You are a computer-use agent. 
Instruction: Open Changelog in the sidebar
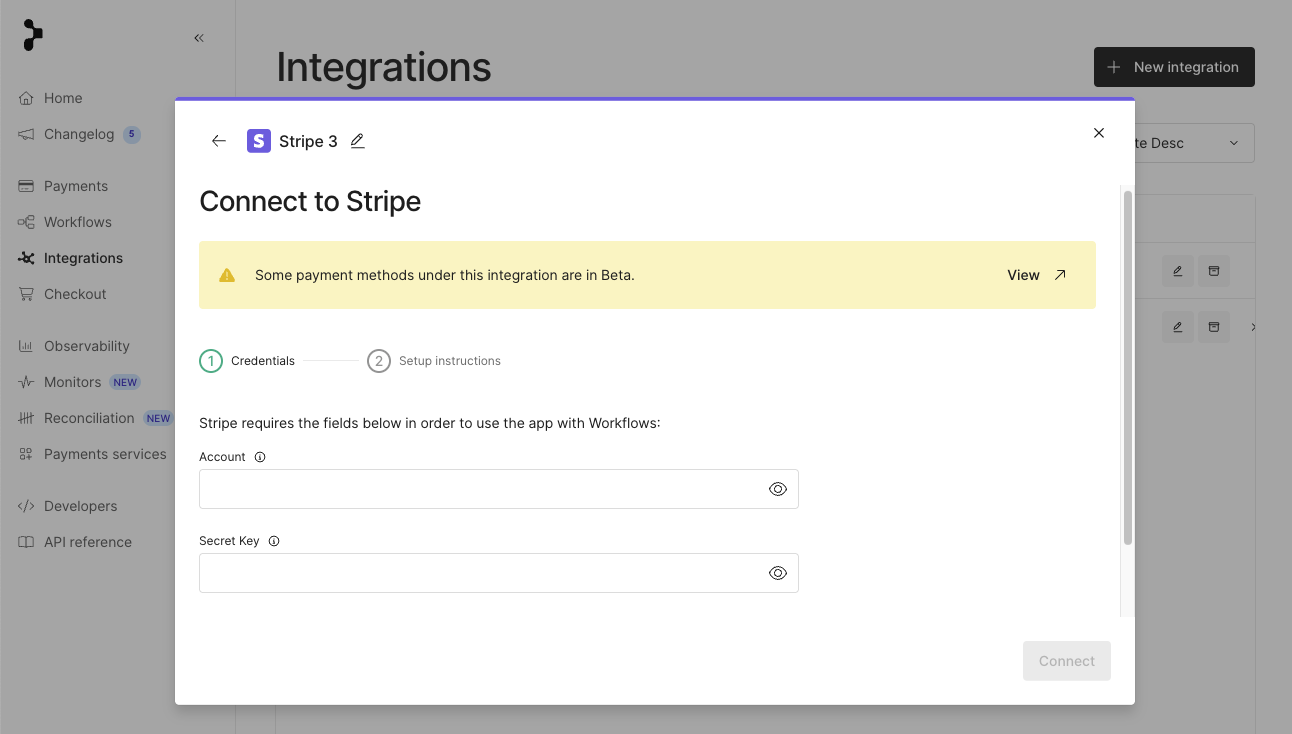point(79,134)
